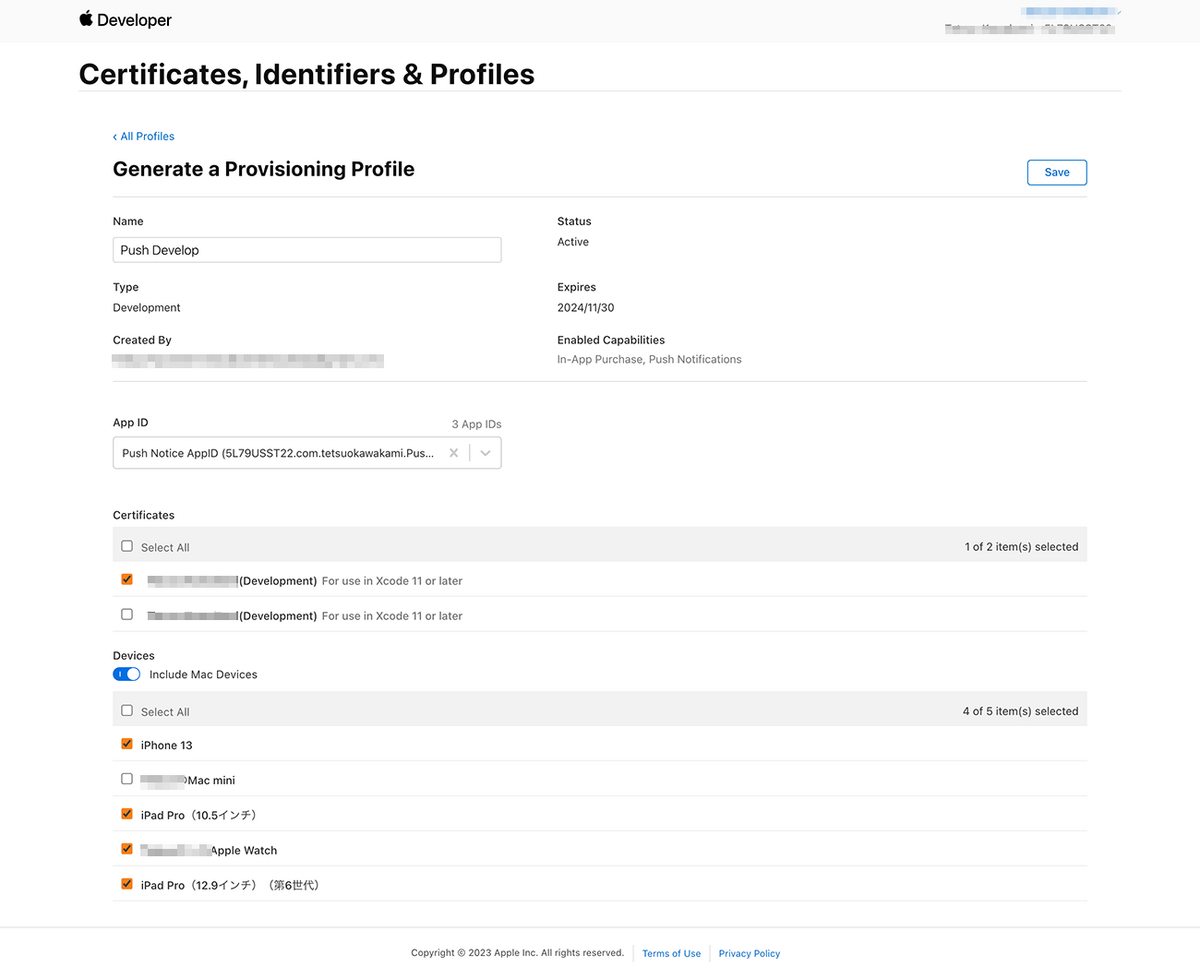Uncheck the iPhone 13 device
The image size is (1200, 979).
tap(127, 744)
